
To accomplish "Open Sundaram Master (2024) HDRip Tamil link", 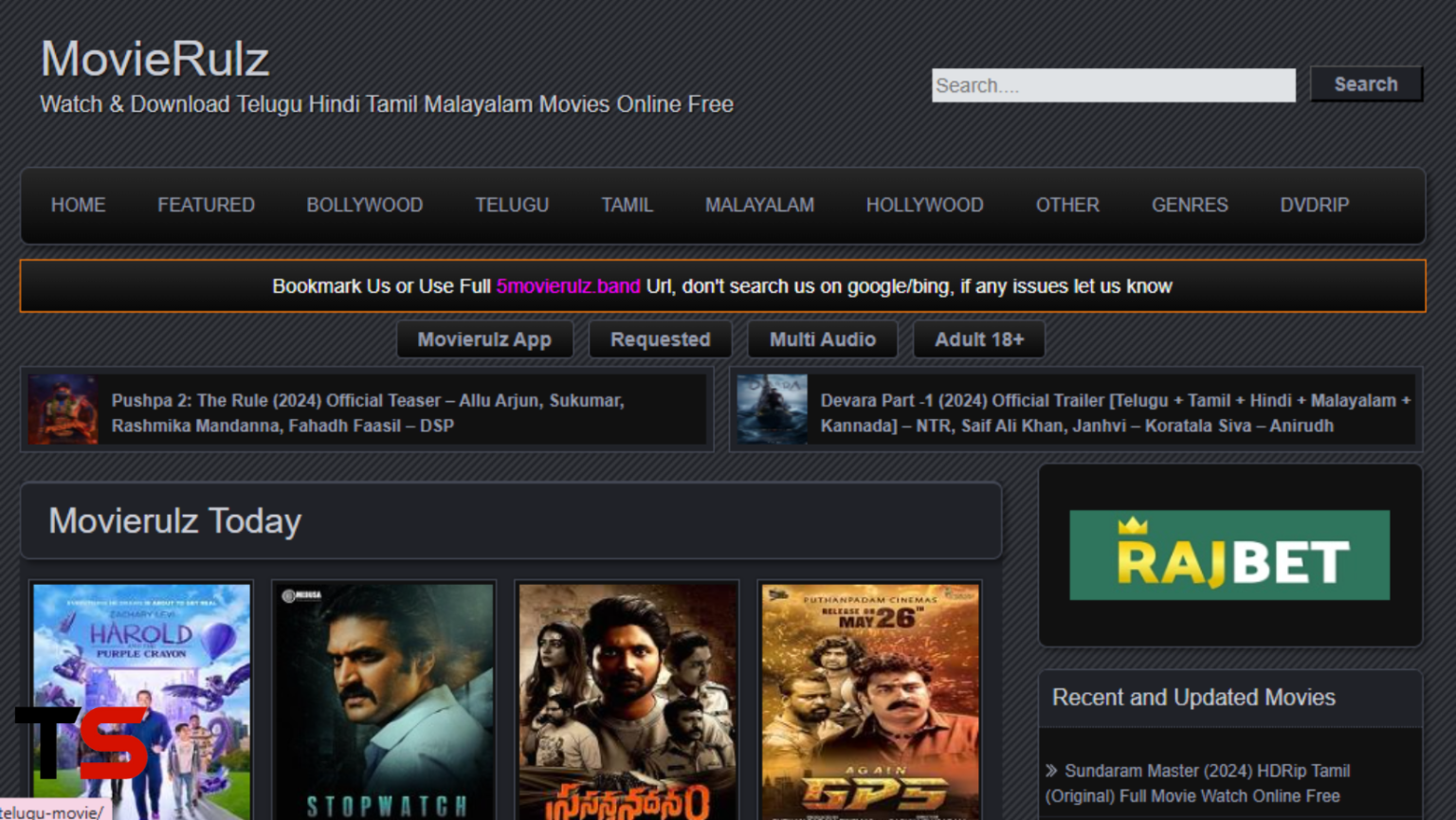I will click(x=1197, y=783).
